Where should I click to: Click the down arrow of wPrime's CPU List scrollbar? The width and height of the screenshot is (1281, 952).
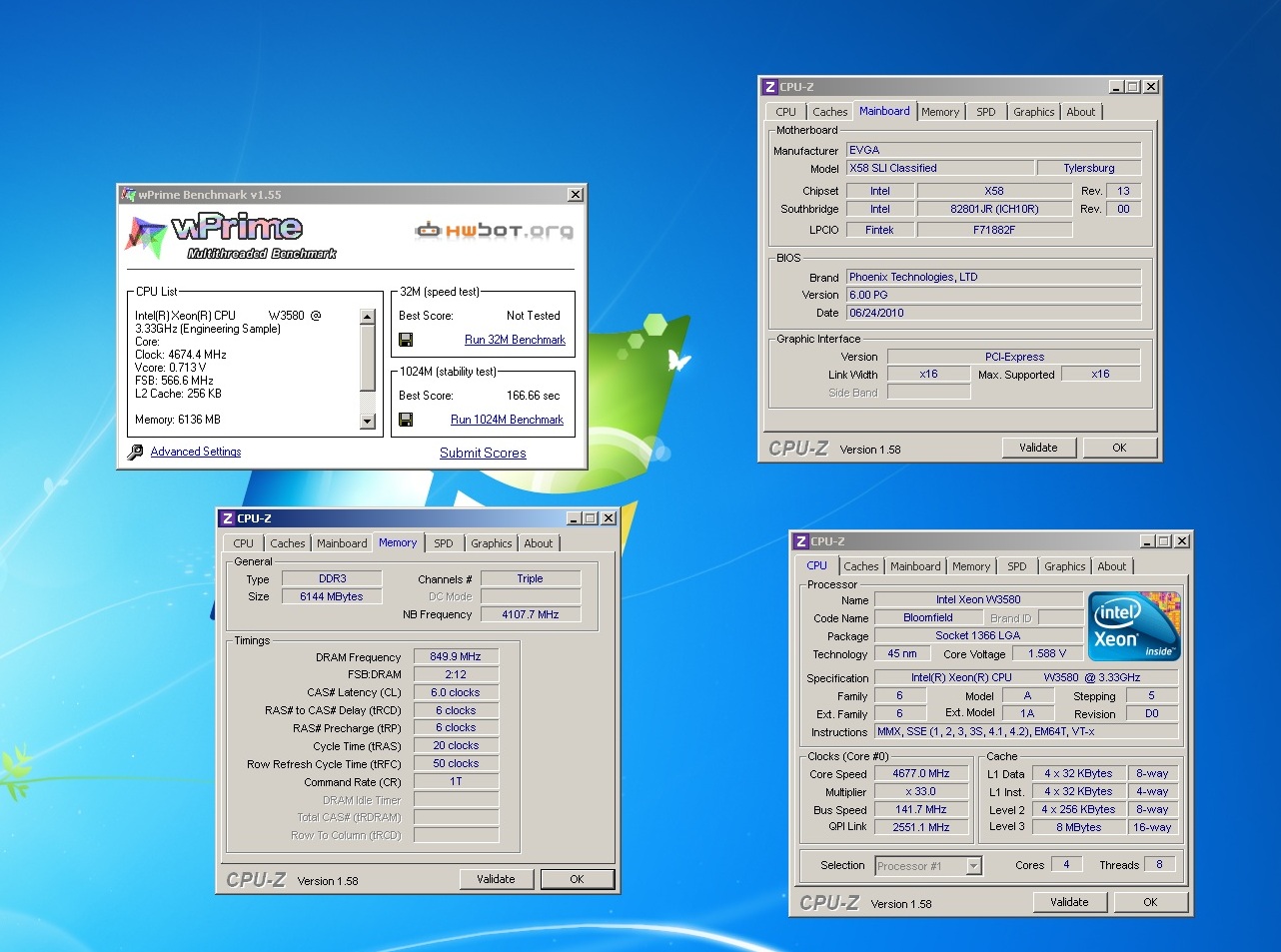pyautogui.click(x=367, y=422)
